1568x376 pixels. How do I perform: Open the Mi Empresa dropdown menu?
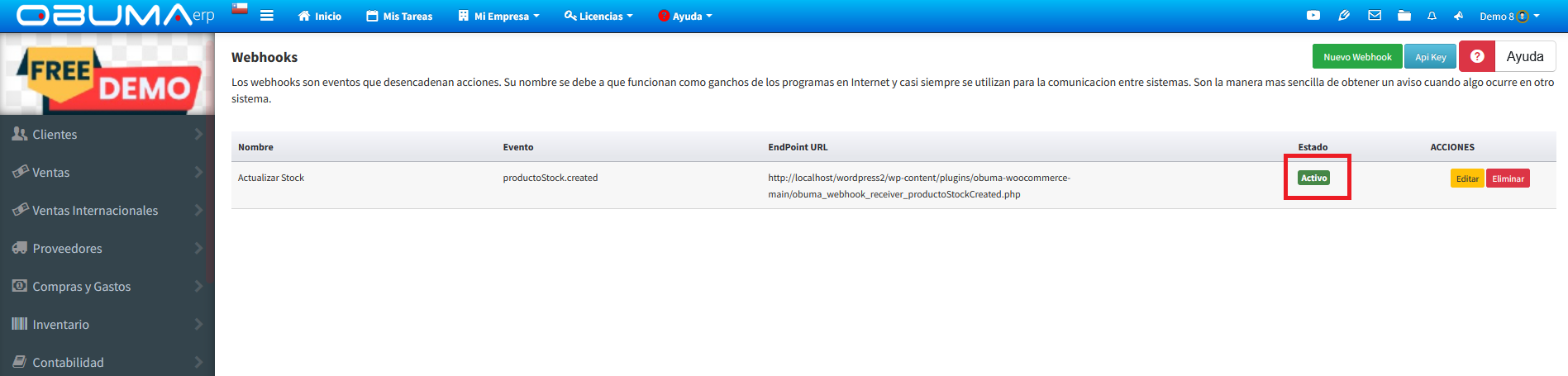(498, 16)
